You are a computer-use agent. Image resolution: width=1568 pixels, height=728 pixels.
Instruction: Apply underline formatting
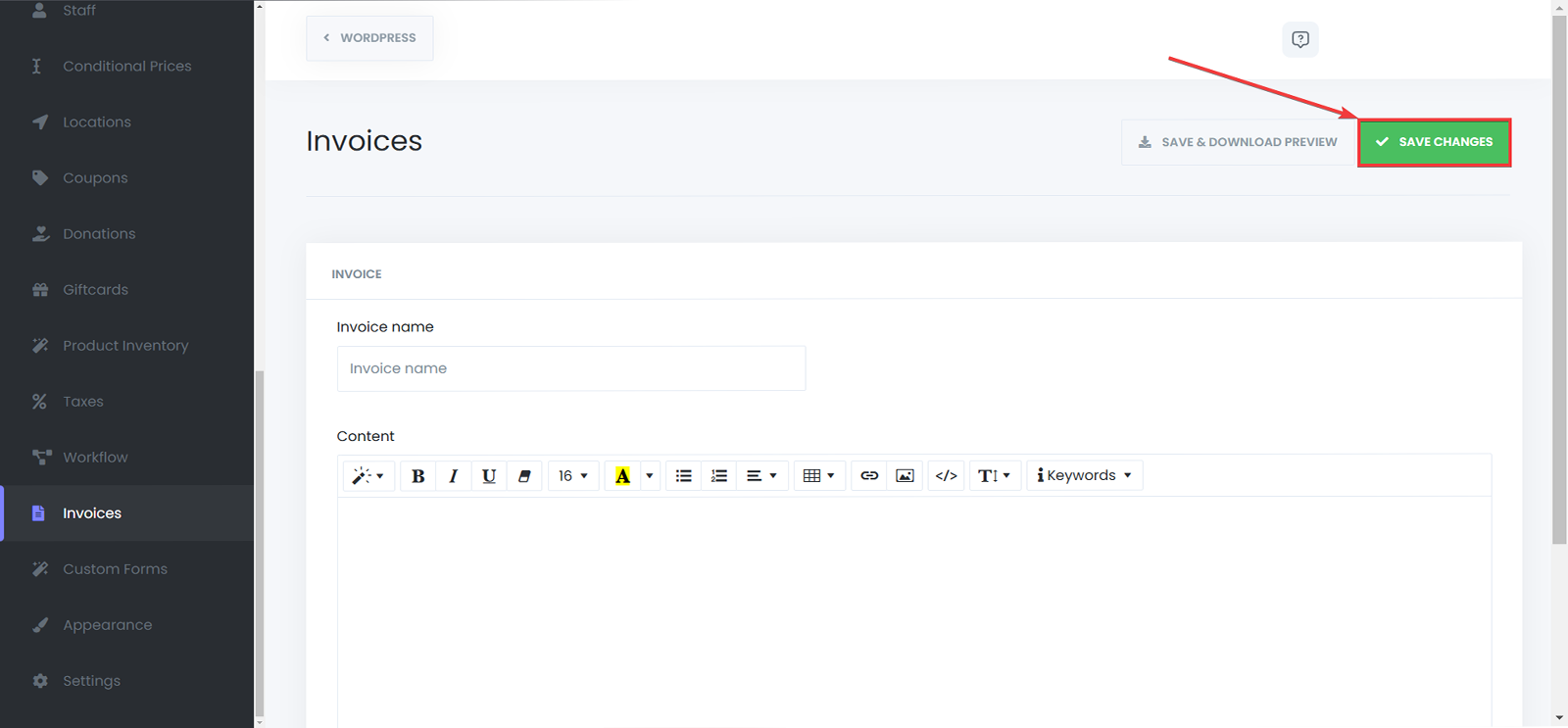click(489, 476)
